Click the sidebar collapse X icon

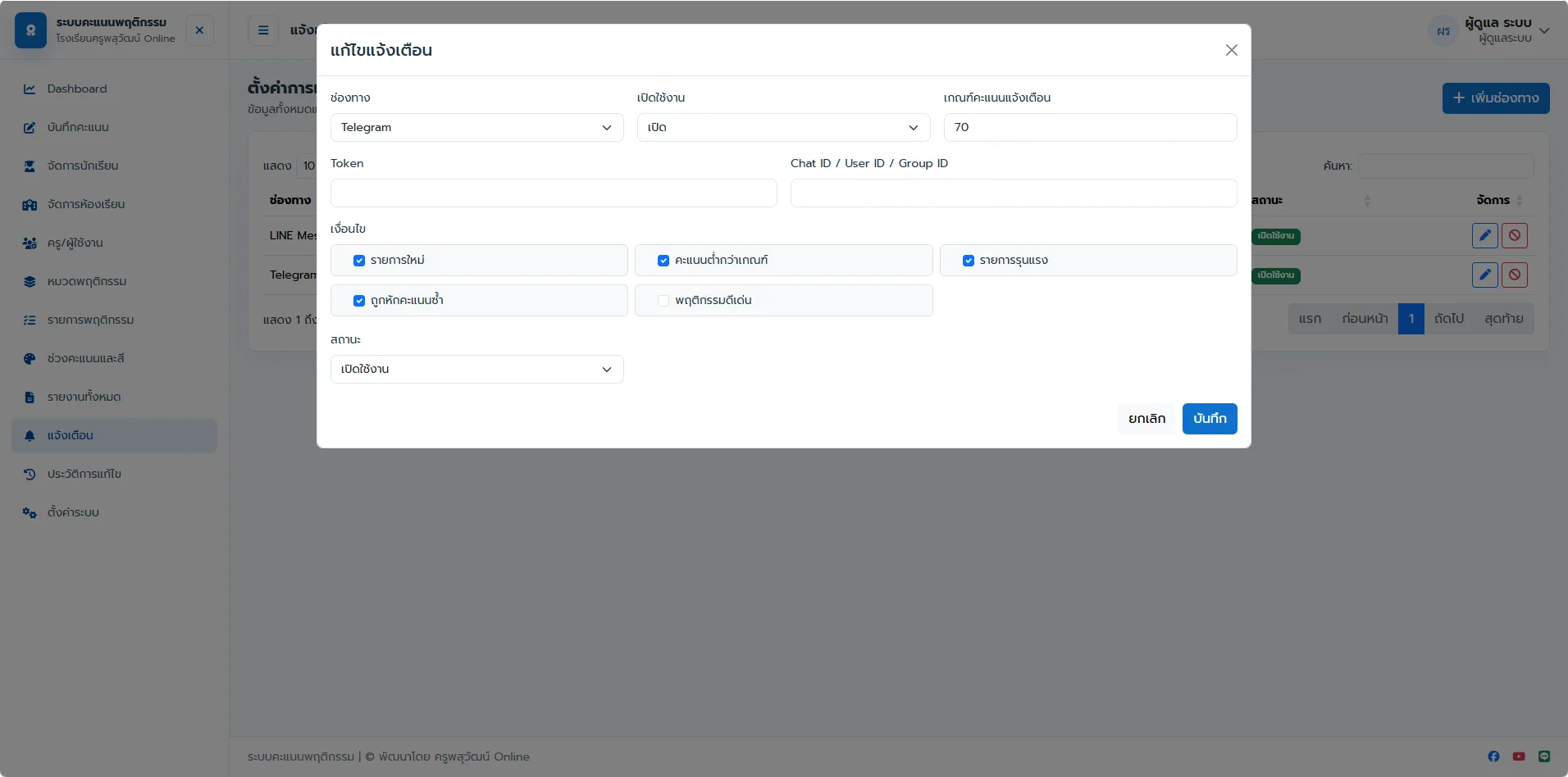pyautogui.click(x=199, y=30)
